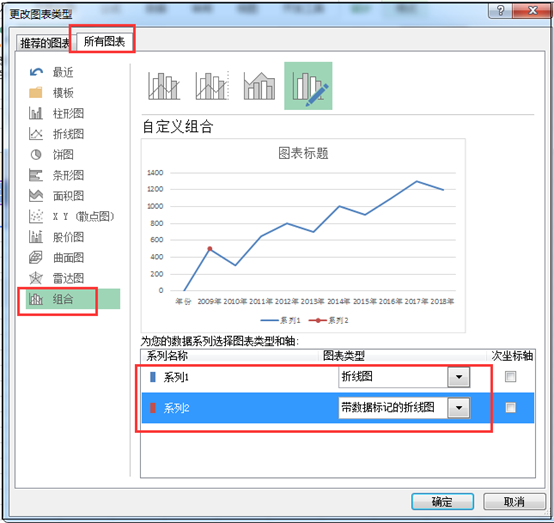The image size is (554, 523).
Task: Select 最近 category label
Action: pos(63,72)
